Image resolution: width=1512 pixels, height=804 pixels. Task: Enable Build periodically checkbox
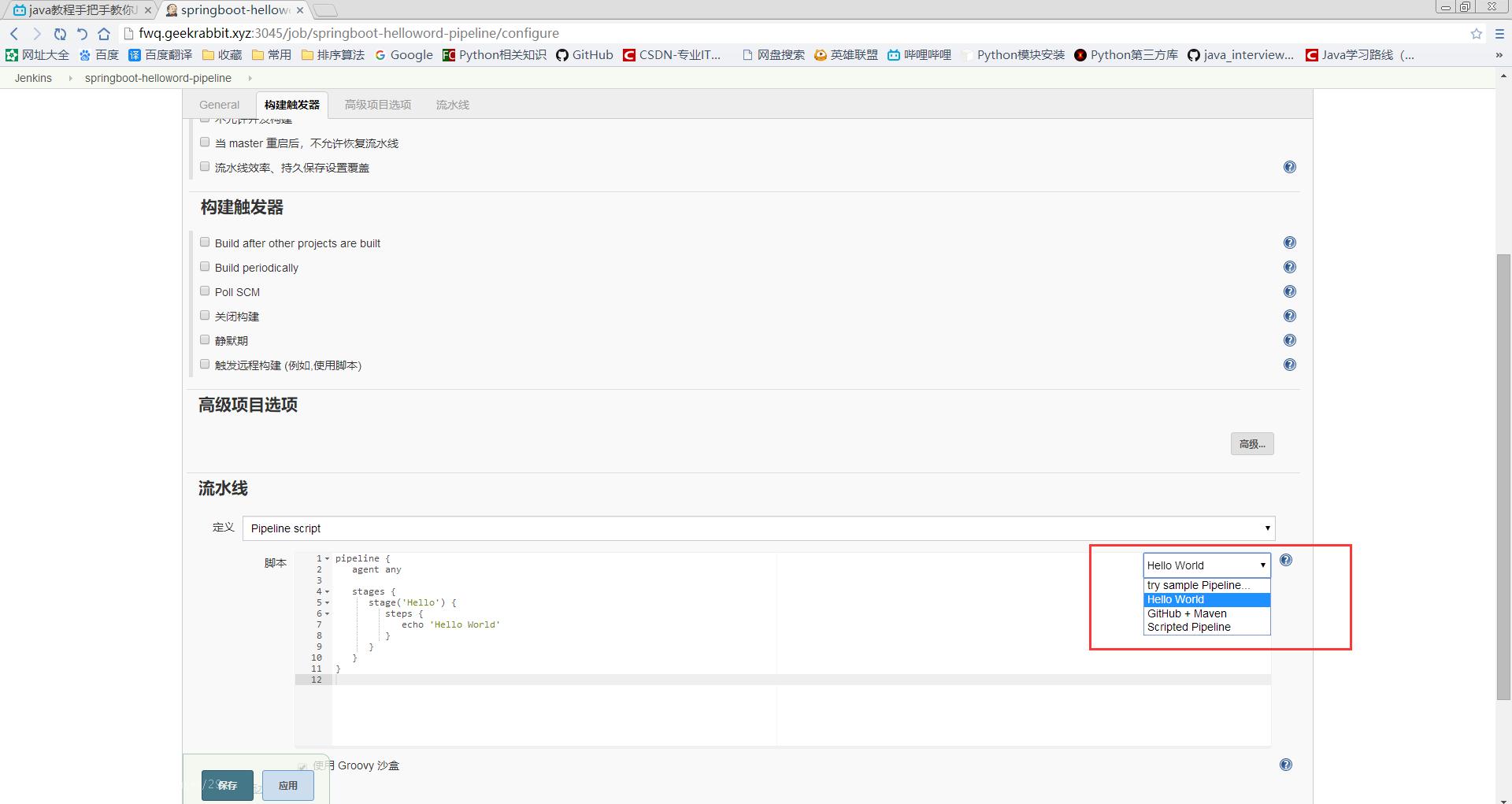pos(205,266)
